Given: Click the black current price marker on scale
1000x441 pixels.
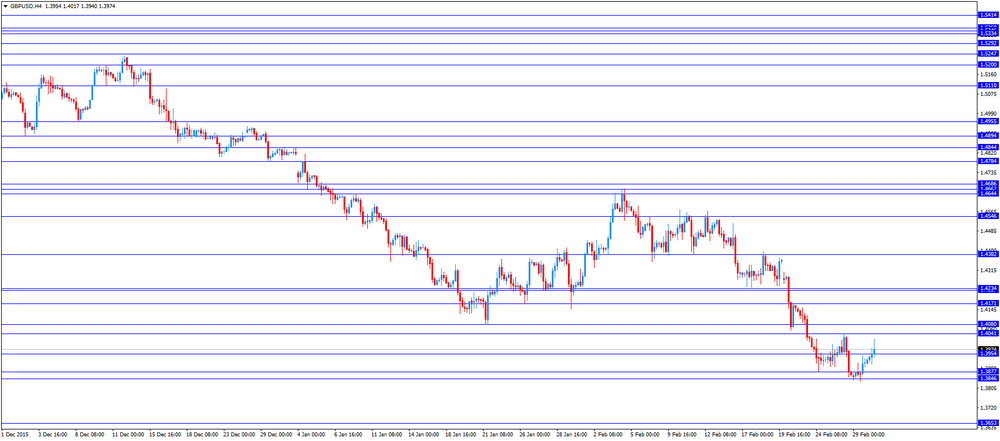Looking at the screenshot, I should [x=987, y=348].
